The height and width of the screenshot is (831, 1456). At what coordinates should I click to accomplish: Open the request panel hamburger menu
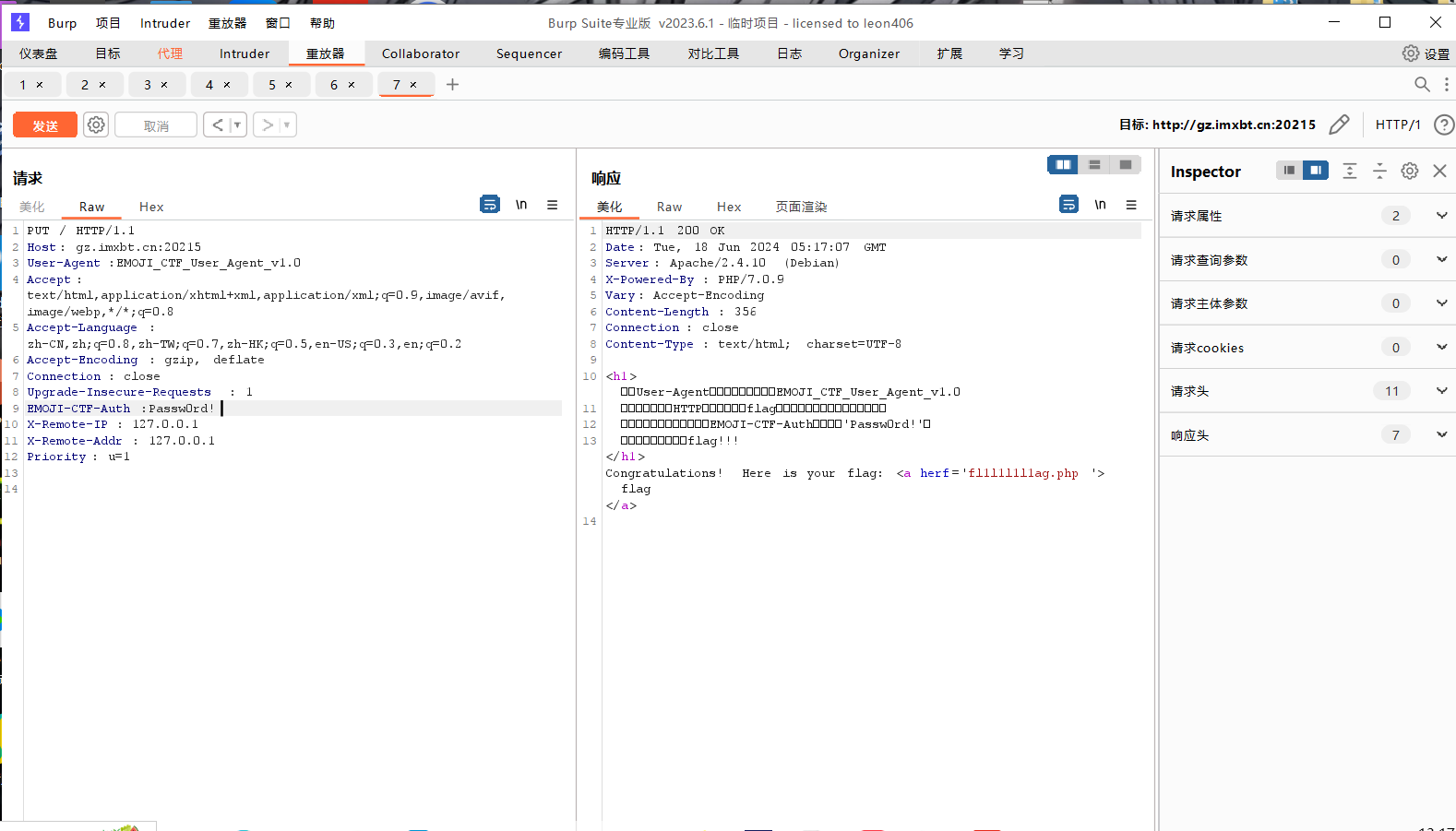point(553,205)
